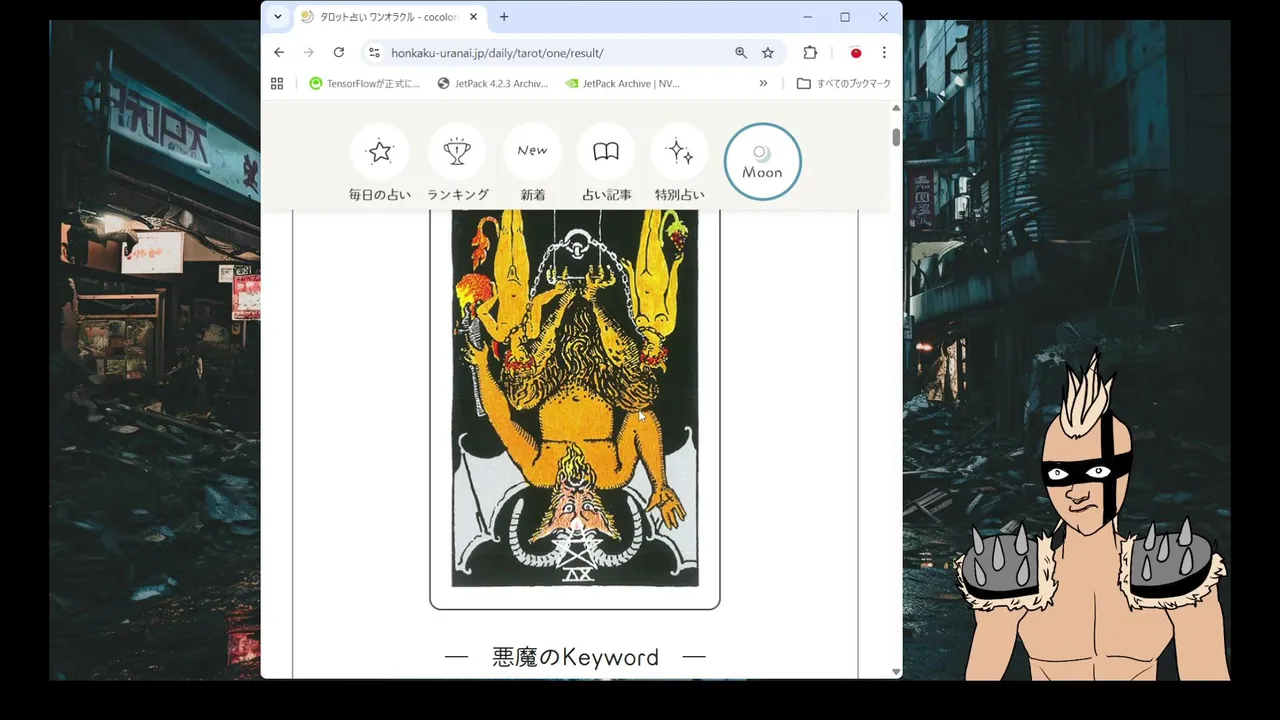The height and width of the screenshot is (720, 1280).
Task: Go forward to next page
Action: [309, 52]
